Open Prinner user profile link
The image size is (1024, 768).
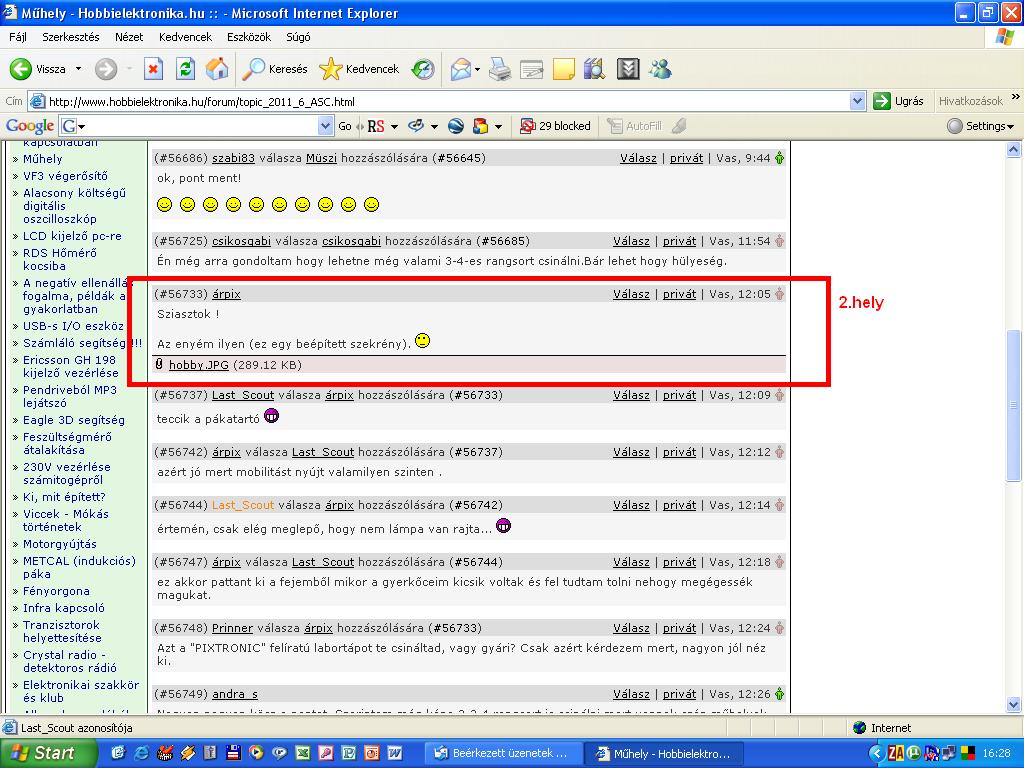[x=232, y=628]
